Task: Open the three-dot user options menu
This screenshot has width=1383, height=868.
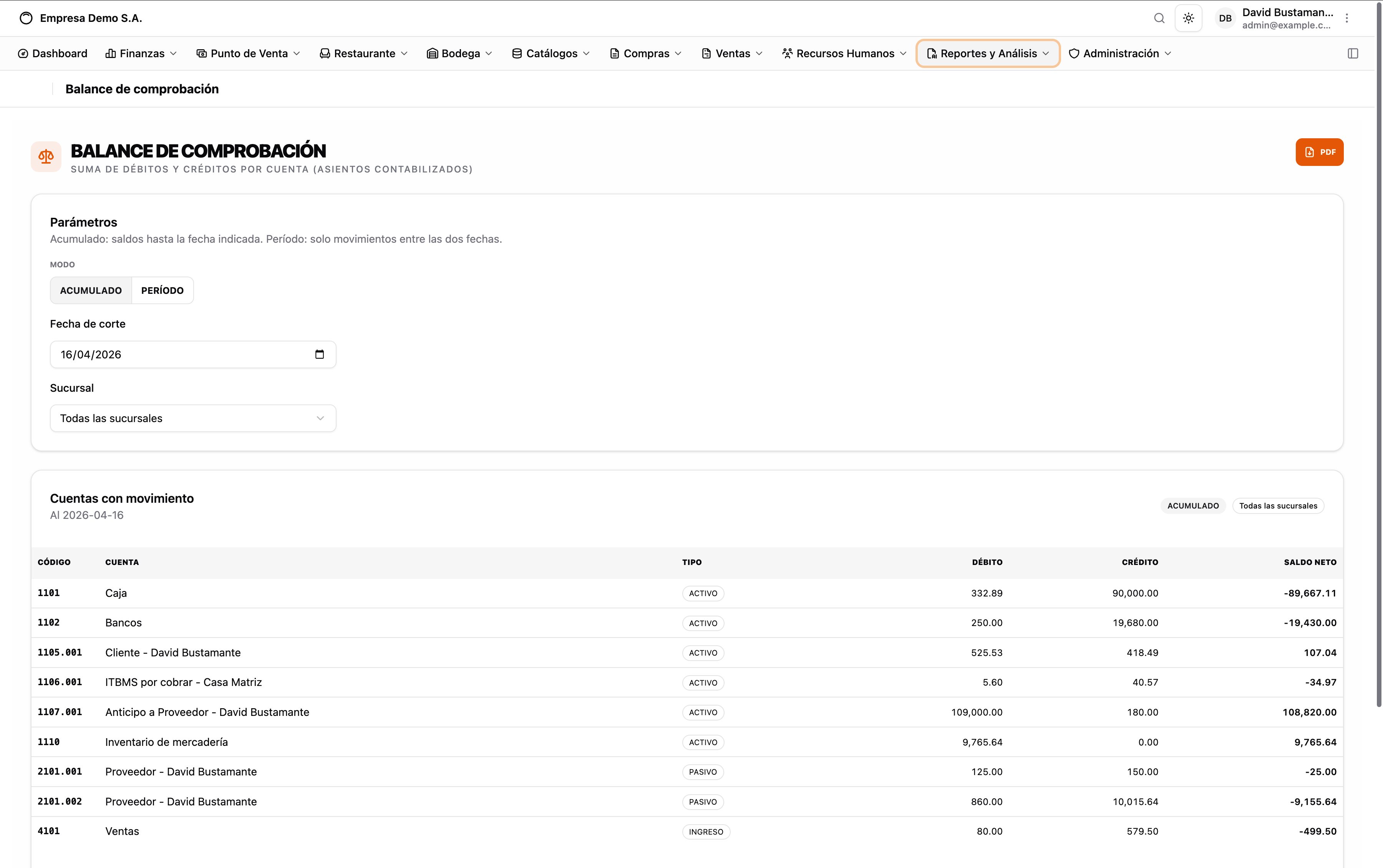Action: [x=1347, y=18]
